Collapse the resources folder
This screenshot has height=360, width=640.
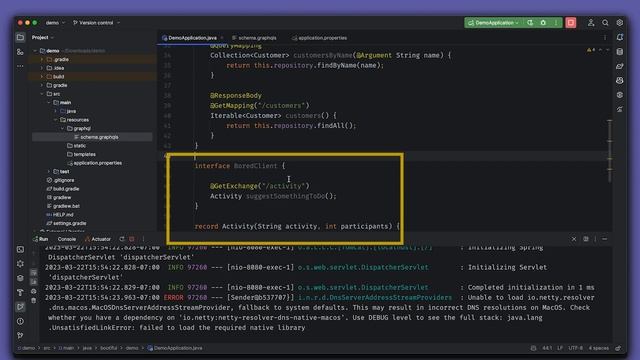tap(56, 120)
